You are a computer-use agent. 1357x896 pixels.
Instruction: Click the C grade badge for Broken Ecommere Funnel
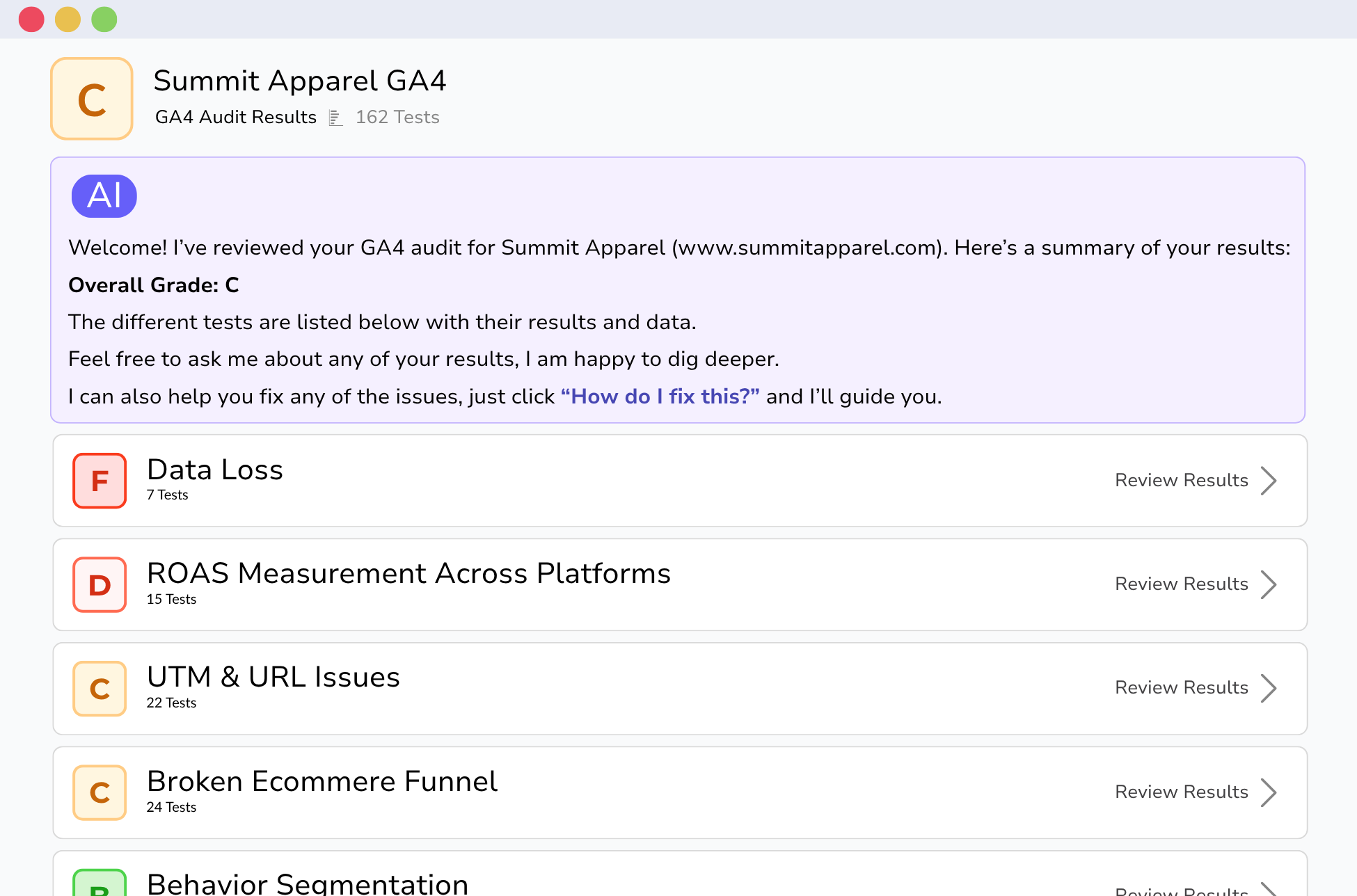[100, 792]
